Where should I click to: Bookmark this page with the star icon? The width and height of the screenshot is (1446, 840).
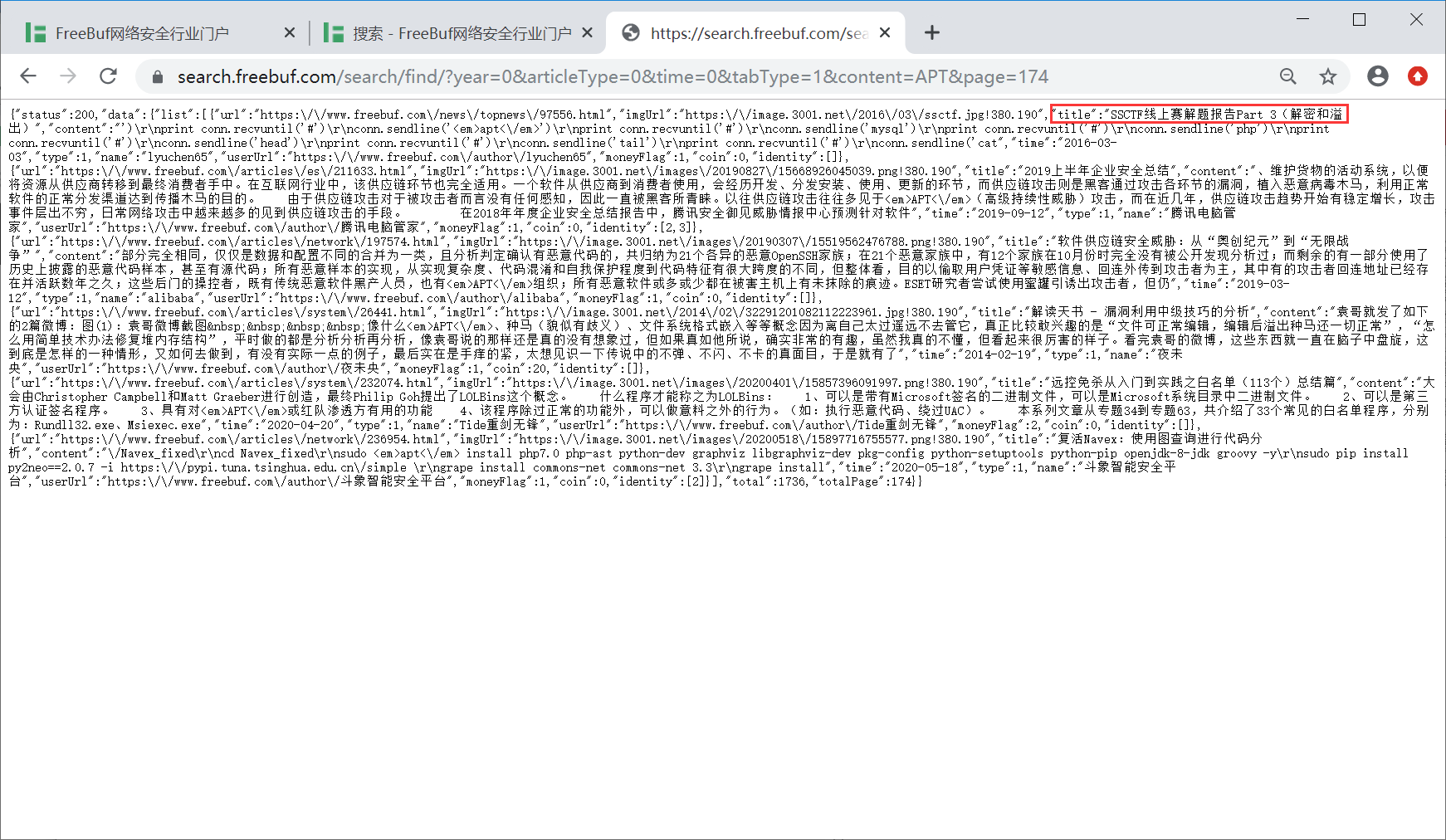(x=1328, y=76)
